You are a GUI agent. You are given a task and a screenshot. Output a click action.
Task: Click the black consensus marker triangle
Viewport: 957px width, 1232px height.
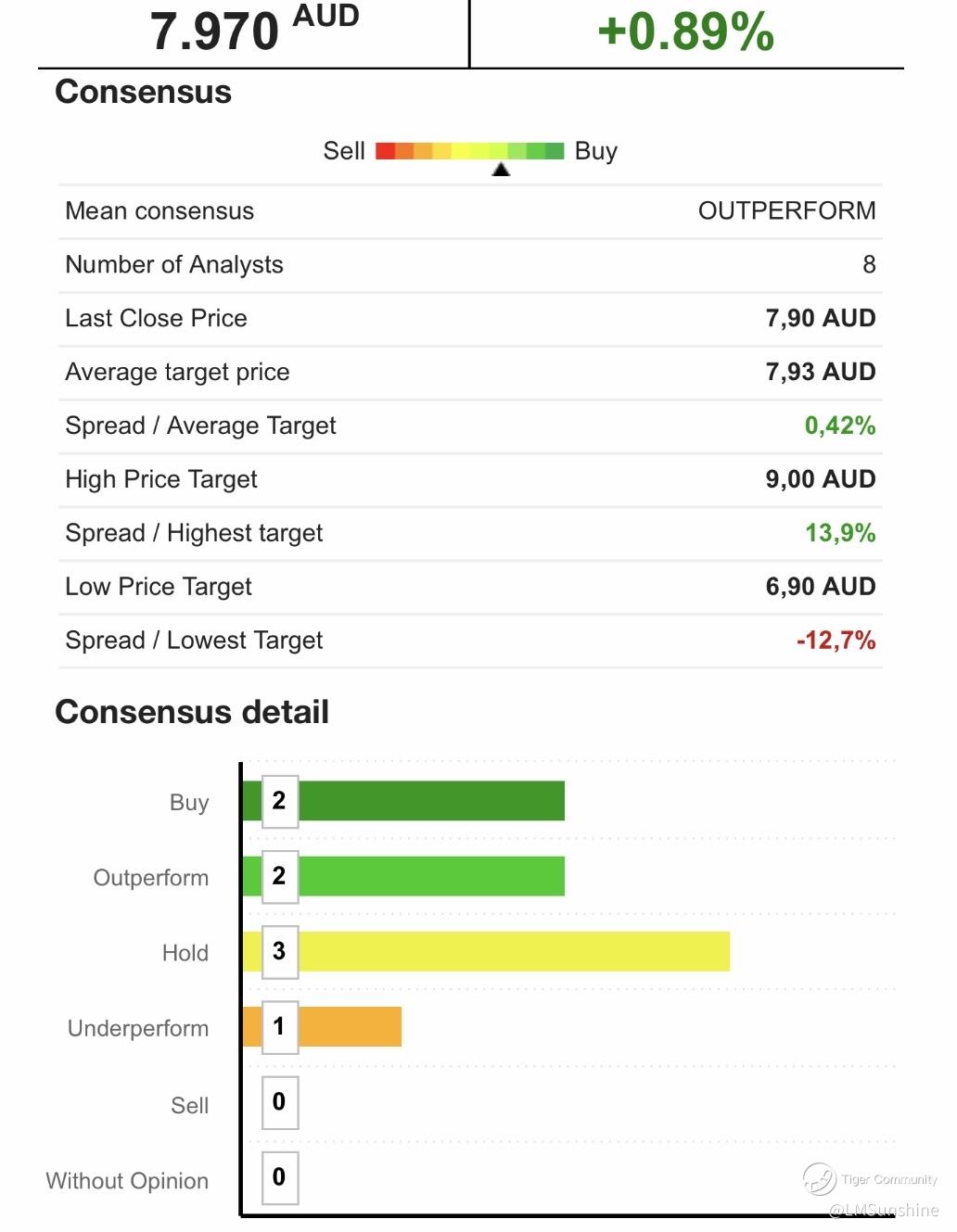(501, 170)
